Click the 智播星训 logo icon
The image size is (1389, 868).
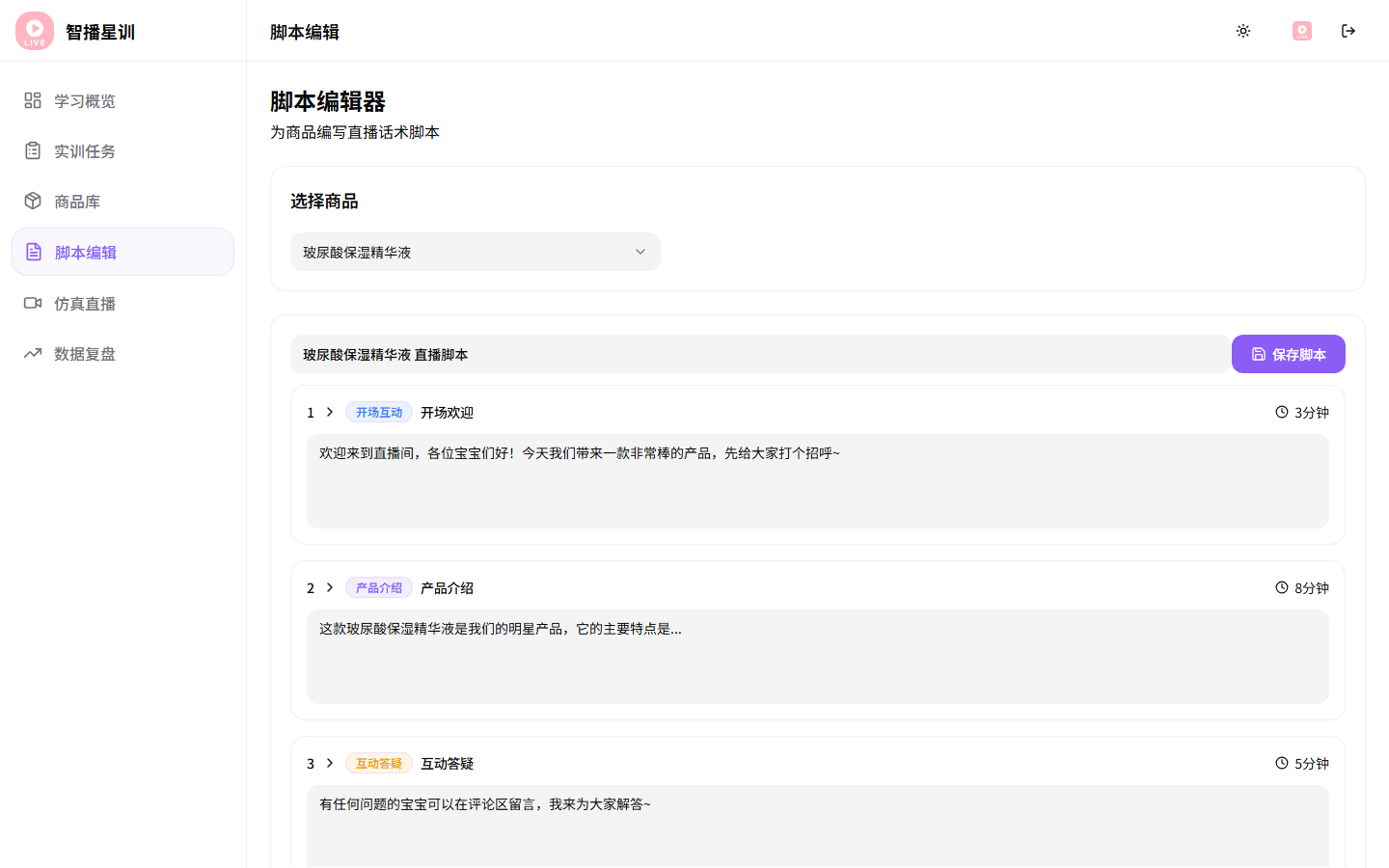pyautogui.click(x=34, y=30)
